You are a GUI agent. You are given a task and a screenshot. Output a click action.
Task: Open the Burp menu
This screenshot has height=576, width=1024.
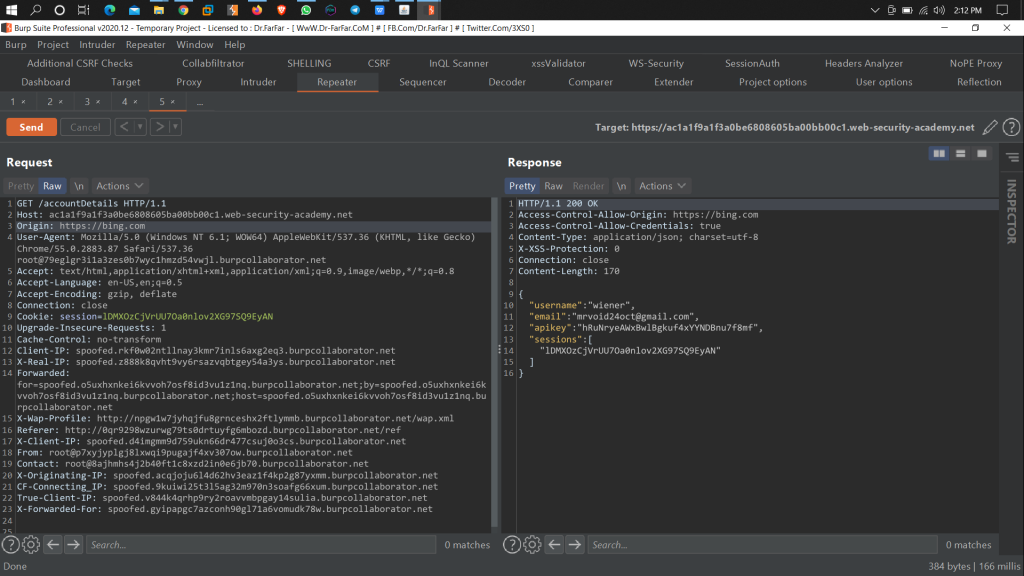[16, 44]
